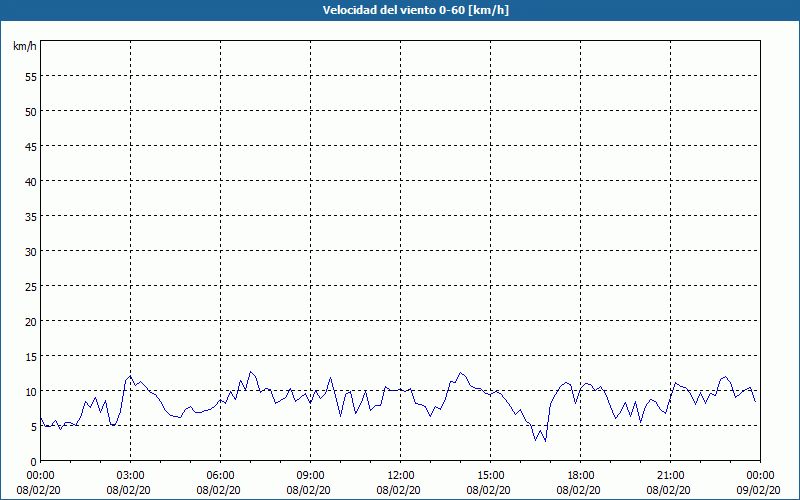This screenshot has height=500, width=800.
Task: Click the 55 y-axis value
Action: coord(31,77)
